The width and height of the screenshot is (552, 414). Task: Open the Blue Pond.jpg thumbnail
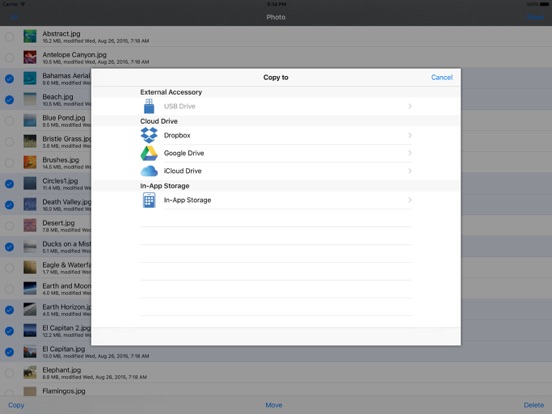[30, 120]
